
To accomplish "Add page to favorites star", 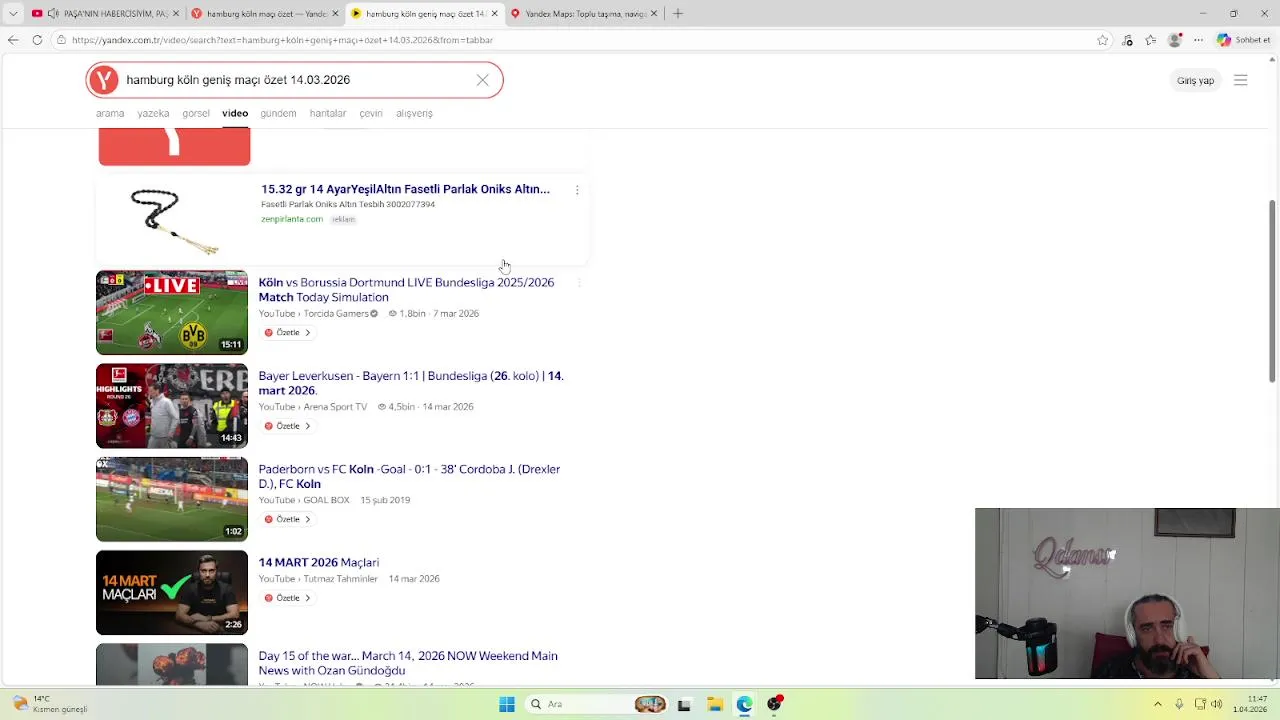I will pyautogui.click(x=1102, y=40).
